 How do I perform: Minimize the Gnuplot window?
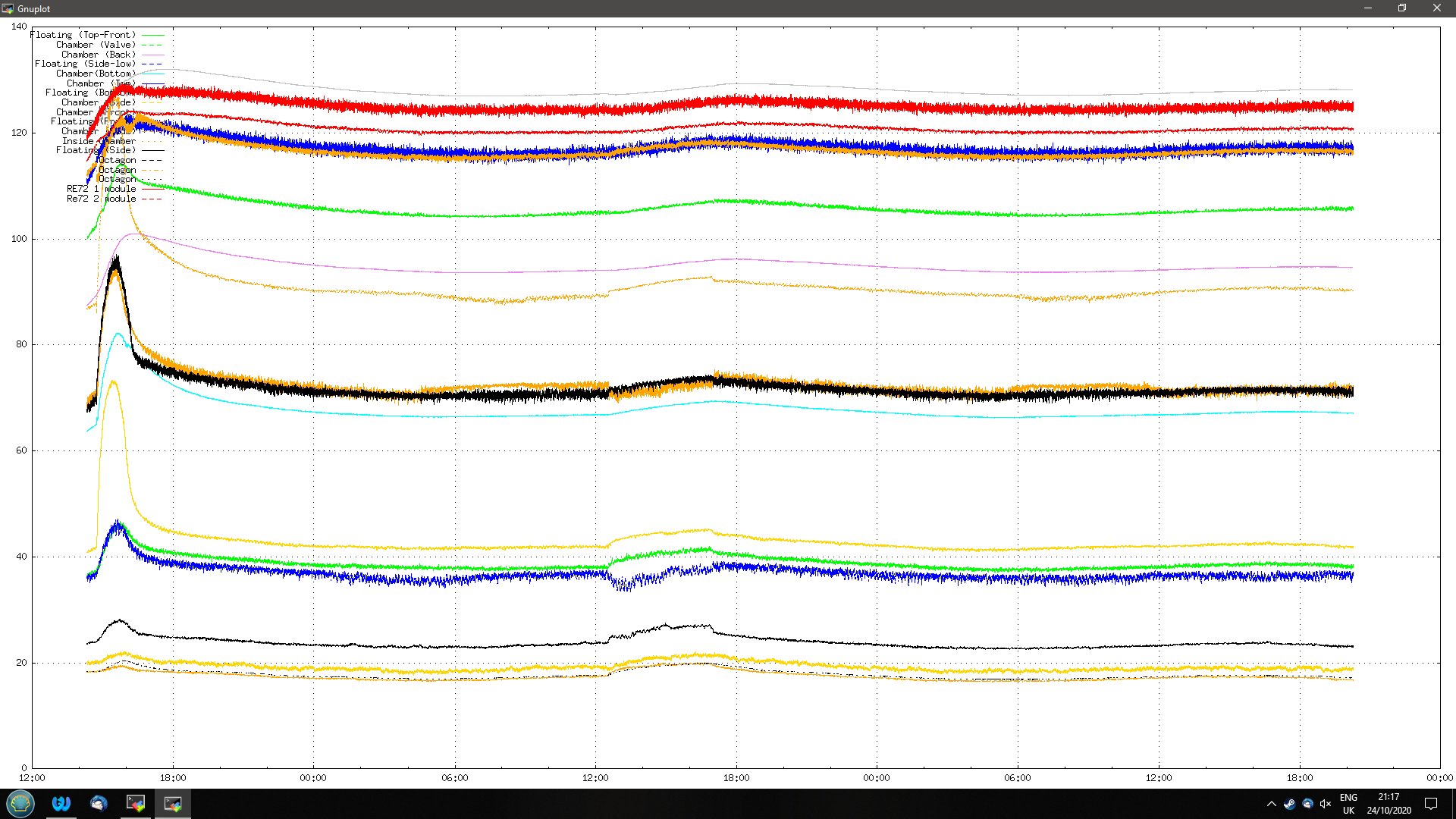coord(1368,8)
